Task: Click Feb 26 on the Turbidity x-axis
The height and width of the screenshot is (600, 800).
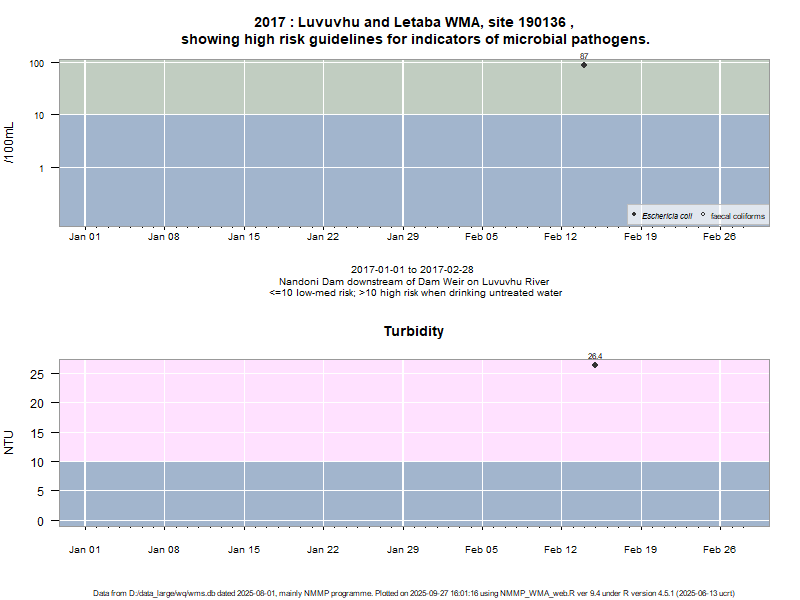Action: (x=720, y=549)
